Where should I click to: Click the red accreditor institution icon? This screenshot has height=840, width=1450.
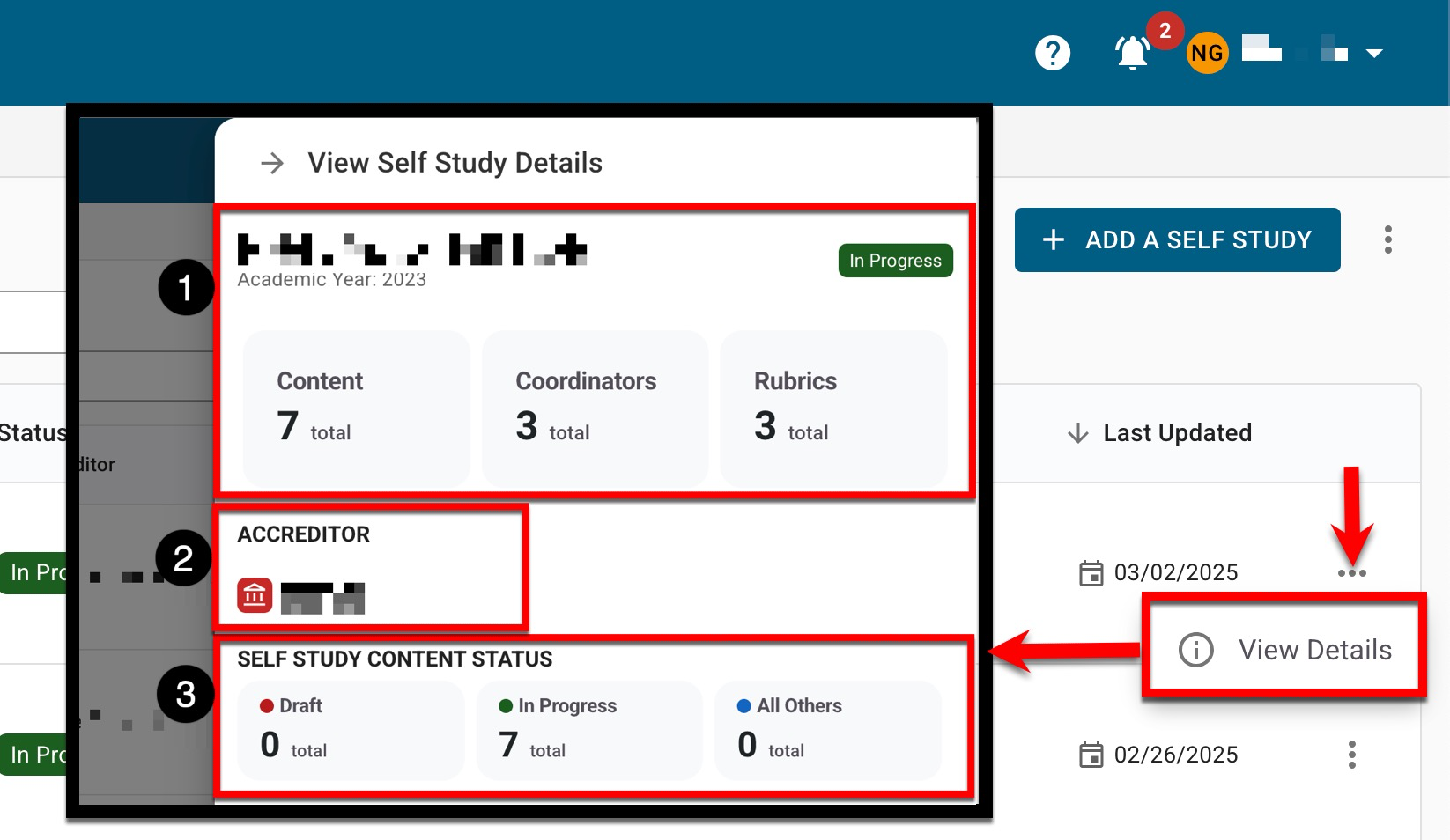pos(255,596)
